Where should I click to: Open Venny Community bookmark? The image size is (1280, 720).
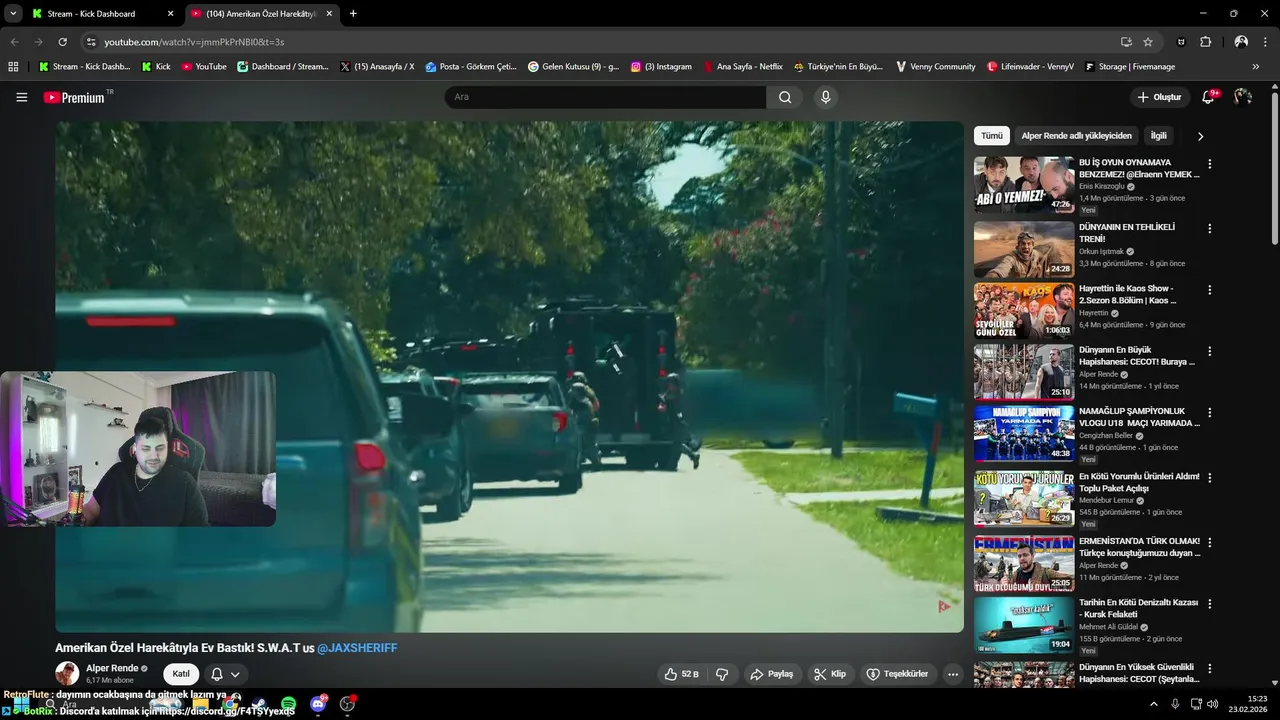click(934, 67)
